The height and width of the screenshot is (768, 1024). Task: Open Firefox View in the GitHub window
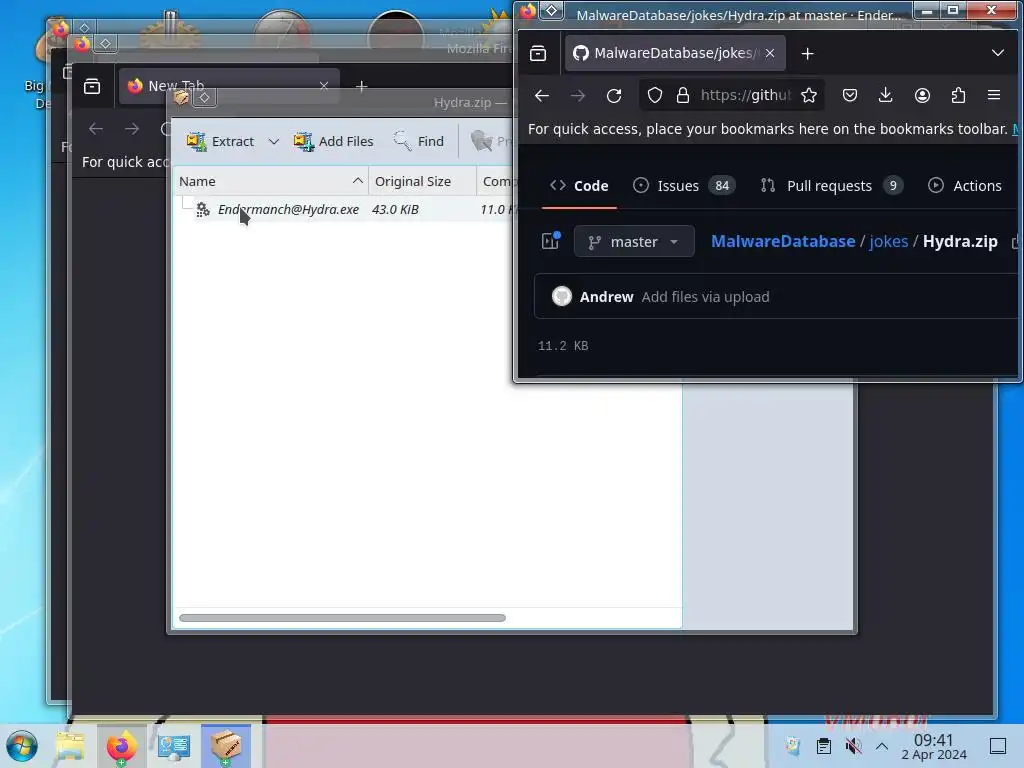pyautogui.click(x=538, y=53)
